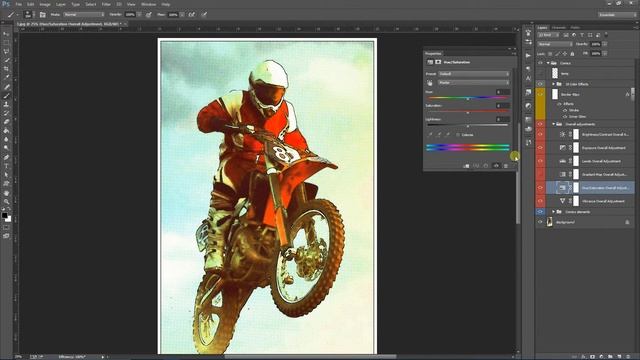Click the Actions play icon in side dock
This screenshot has width=640, height=360.
click(529, 56)
